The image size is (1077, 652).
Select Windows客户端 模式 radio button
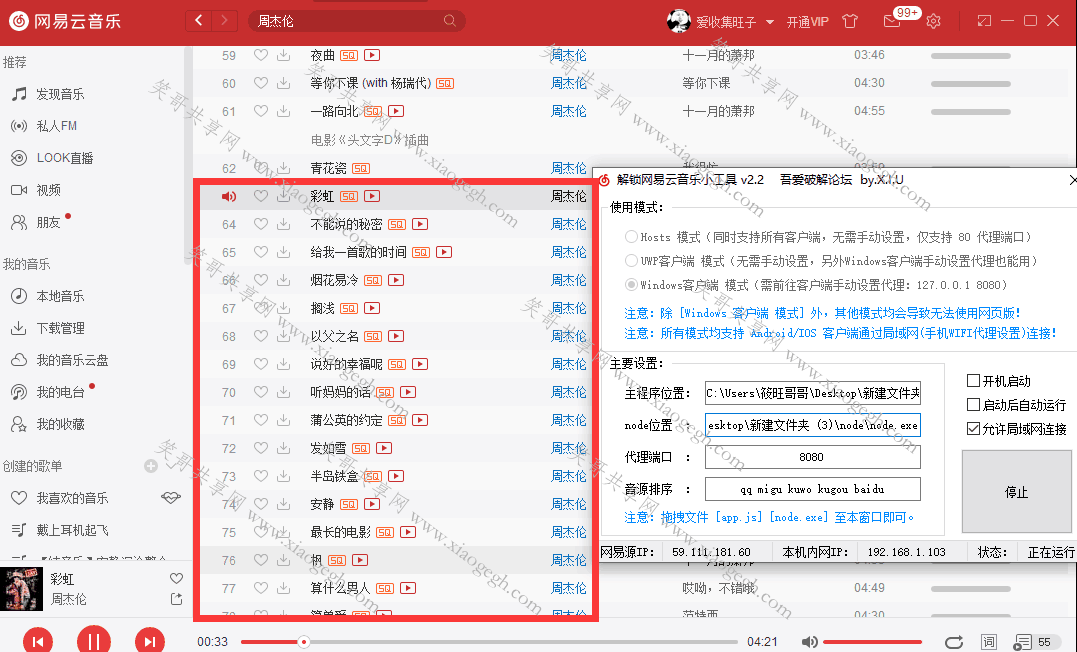pyautogui.click(x=631, y=284)
